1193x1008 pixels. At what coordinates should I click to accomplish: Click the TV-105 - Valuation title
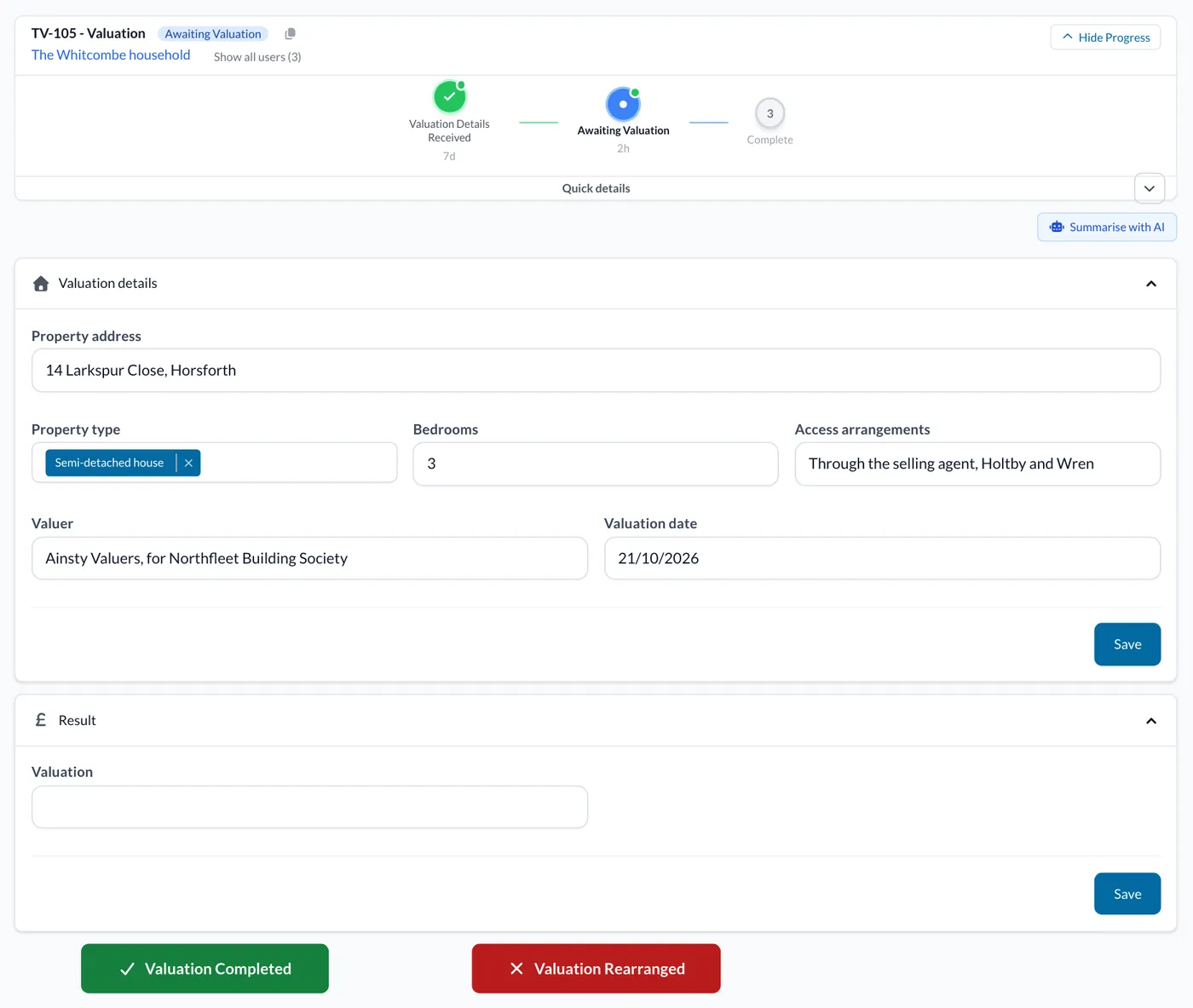(x=89, y=33)
